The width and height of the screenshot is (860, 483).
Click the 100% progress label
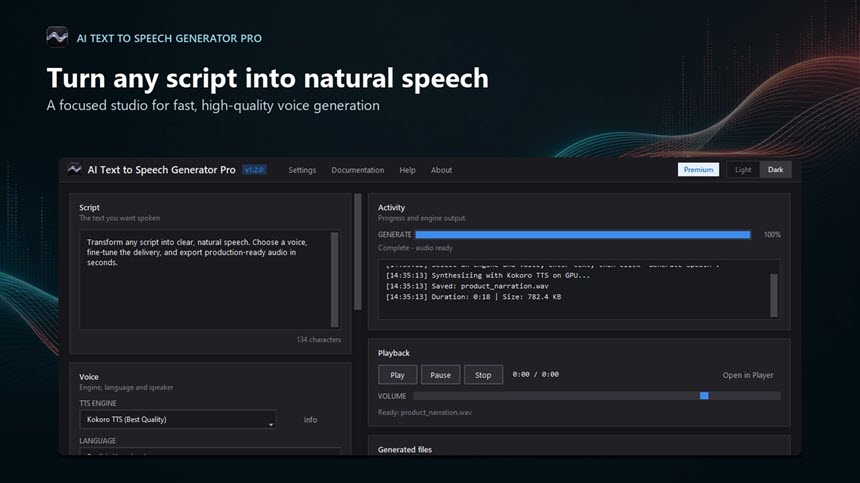pyautogui.click(x=772, y=235)
